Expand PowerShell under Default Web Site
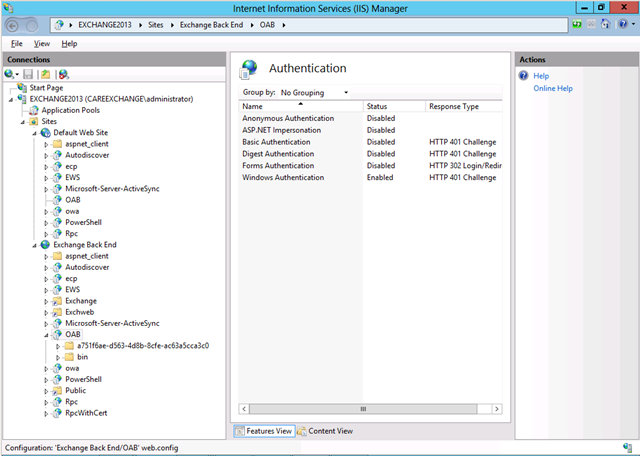 46,223
